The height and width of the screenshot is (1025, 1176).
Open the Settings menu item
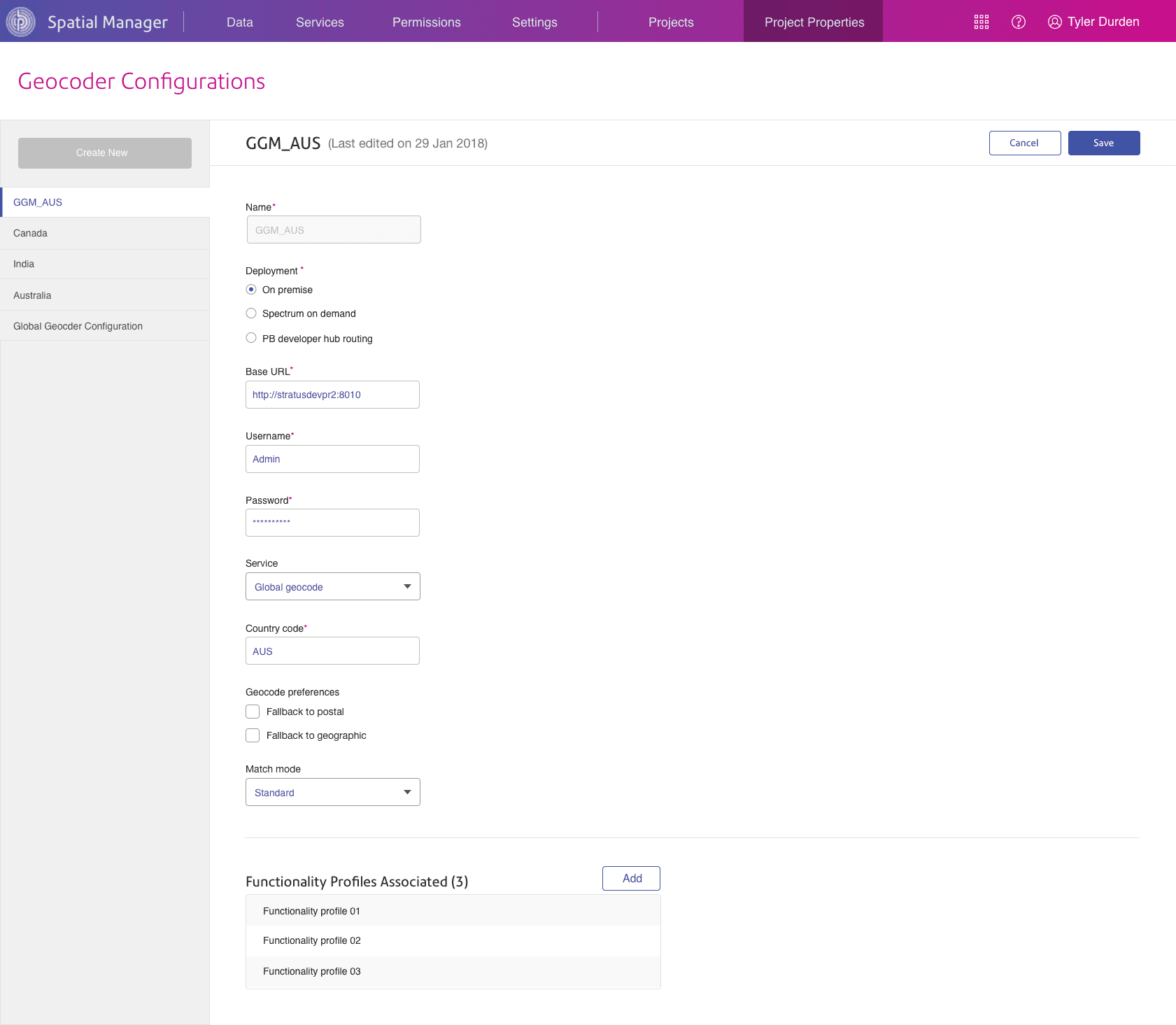[534, 22]
